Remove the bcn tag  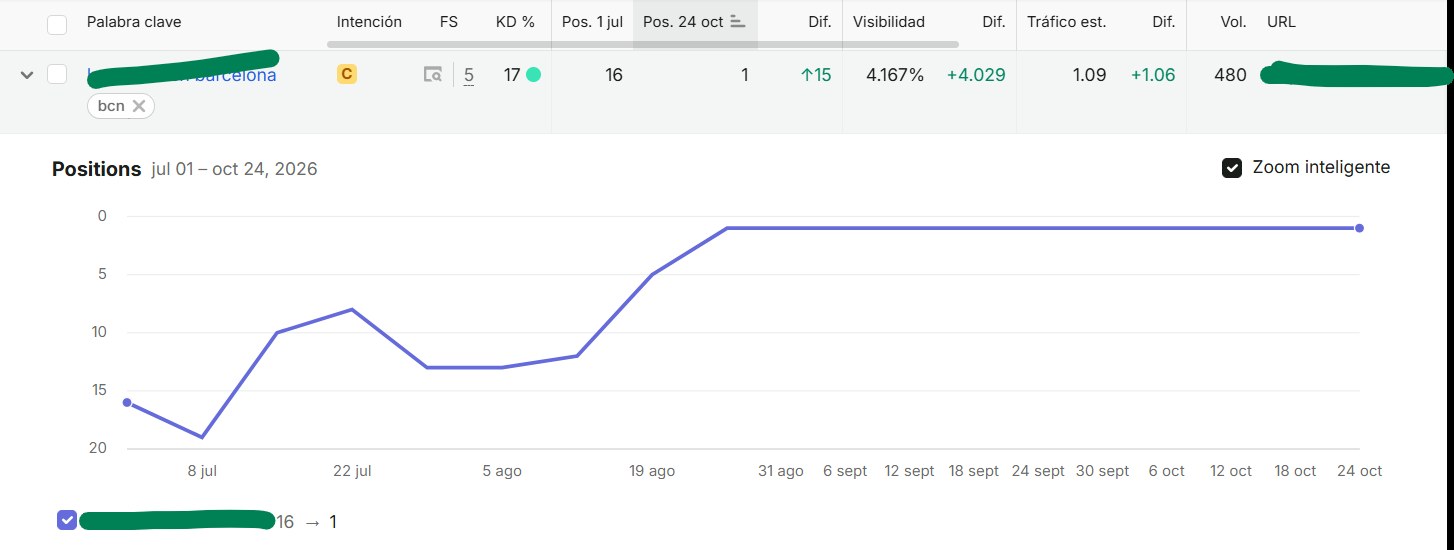click(139, 105)
